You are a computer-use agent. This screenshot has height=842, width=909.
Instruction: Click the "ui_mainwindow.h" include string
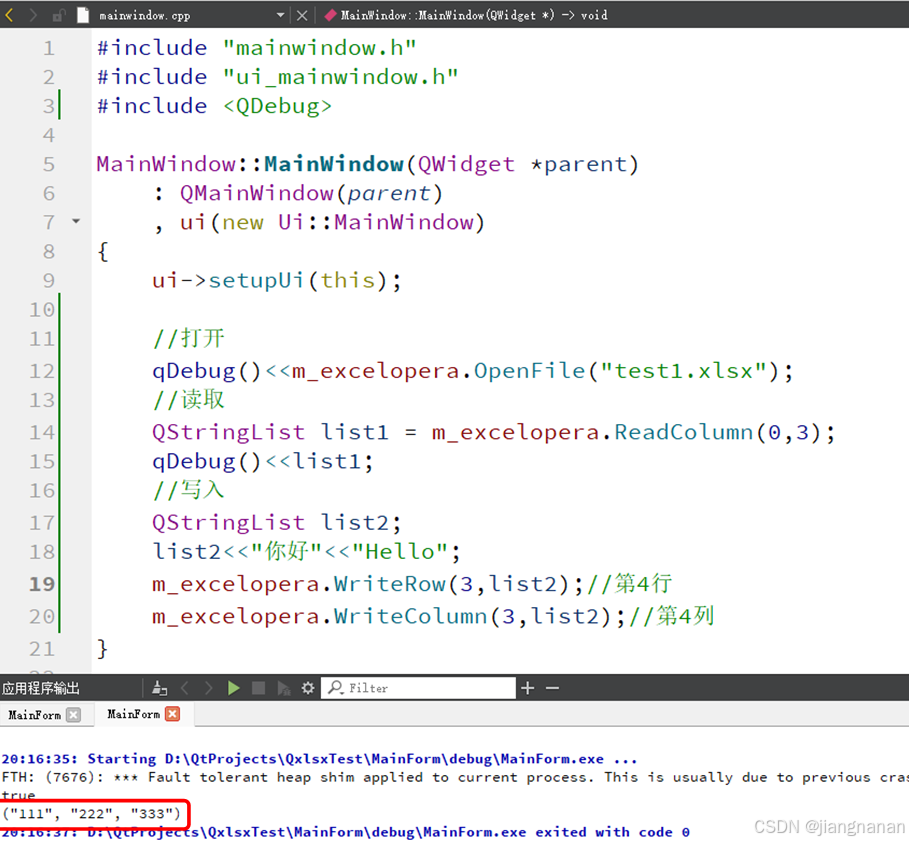click(x=341, y=77)
